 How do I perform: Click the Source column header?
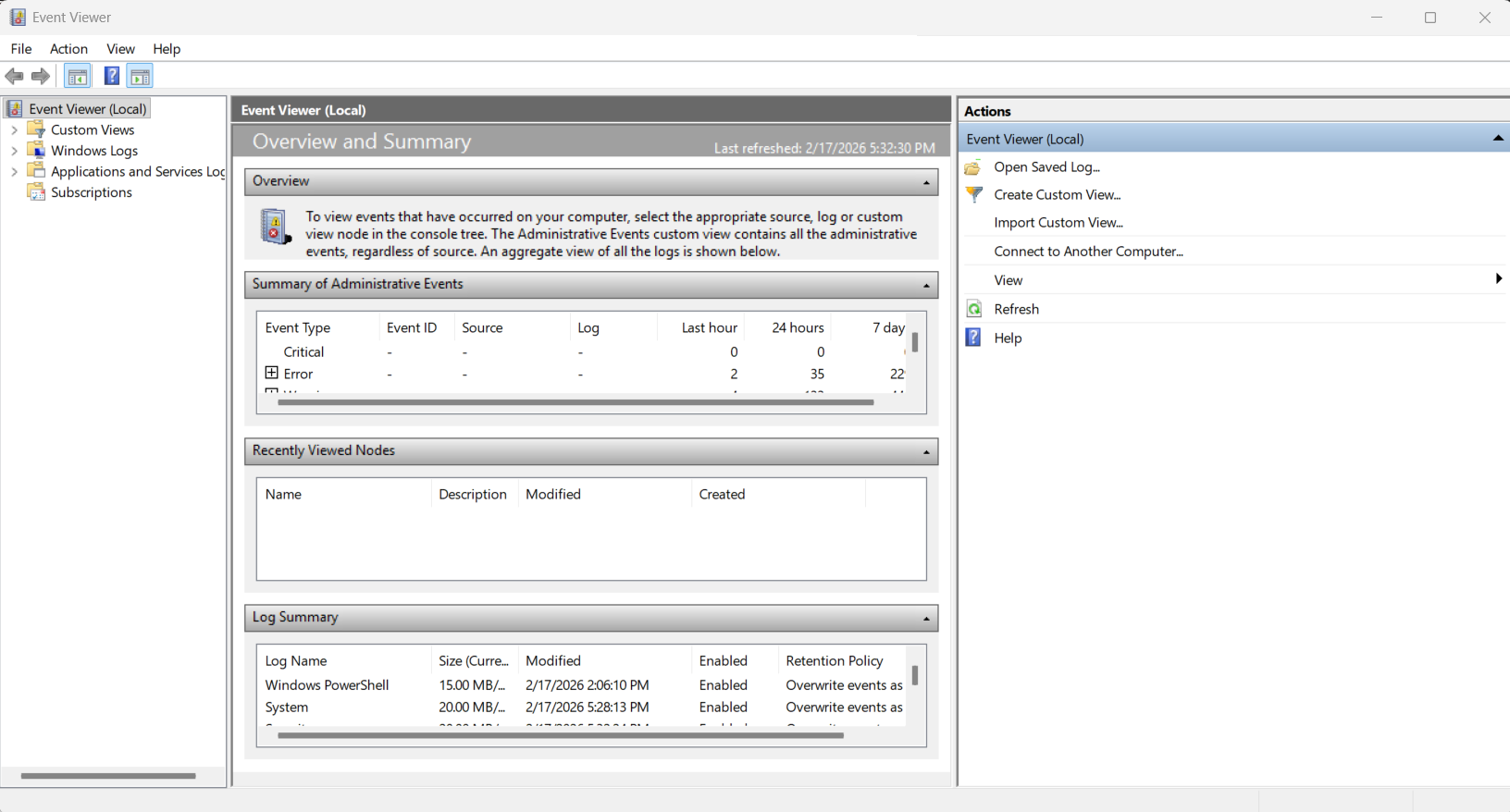tap(482, 327)
